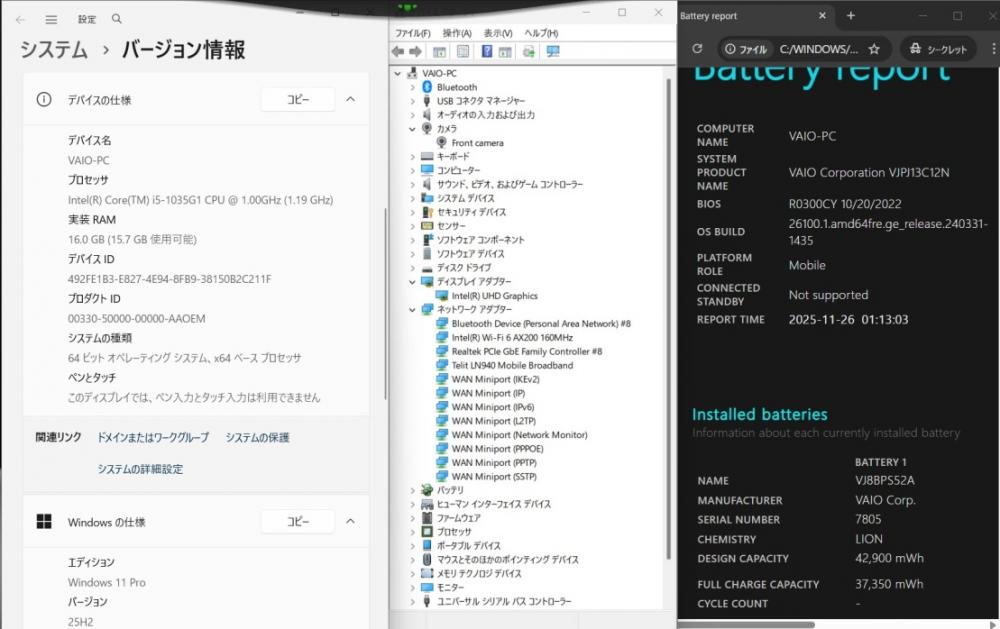Expand the キーボード tree node
Viewport: 1000px width, 629px height.
(x=413, y=156)
